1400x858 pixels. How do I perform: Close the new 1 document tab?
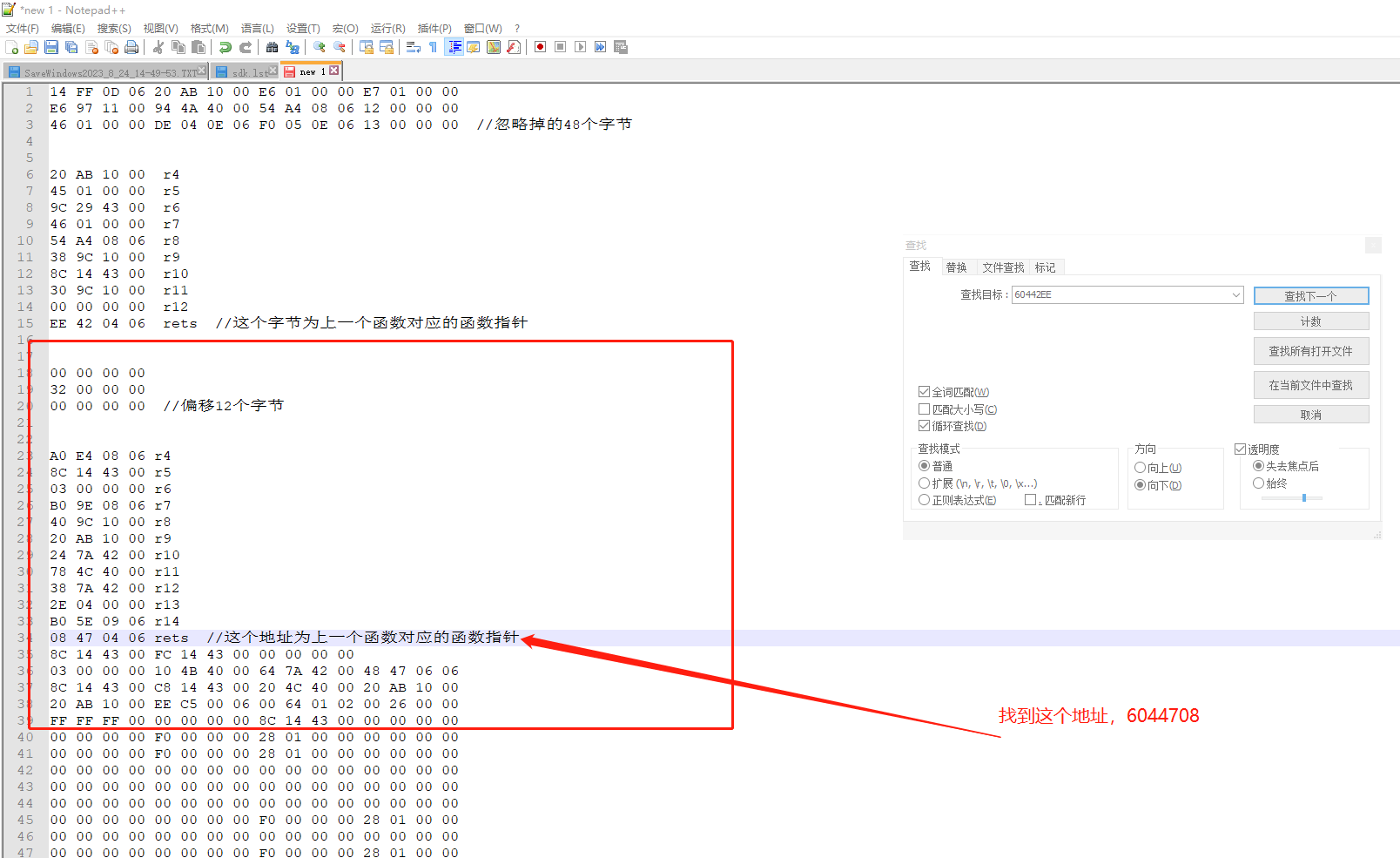click(x=333, y=71)
